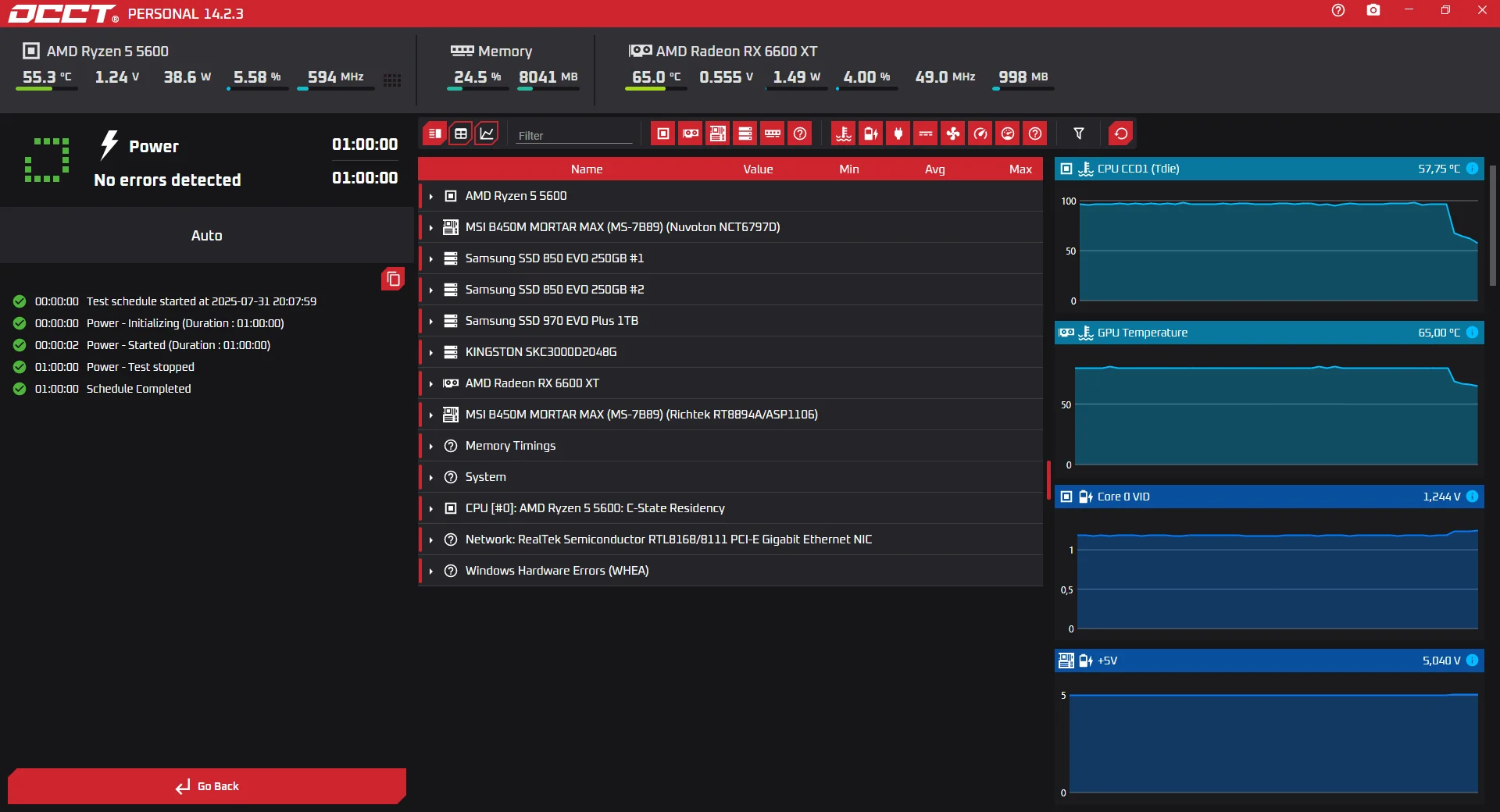
Task: Toggle memory sensors filter
Action: (x=773, y=134)
